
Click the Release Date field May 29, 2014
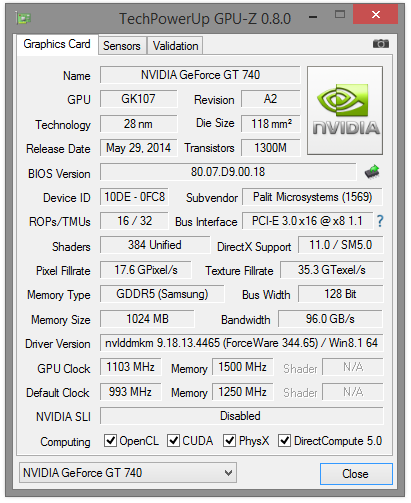pos(138,148)
